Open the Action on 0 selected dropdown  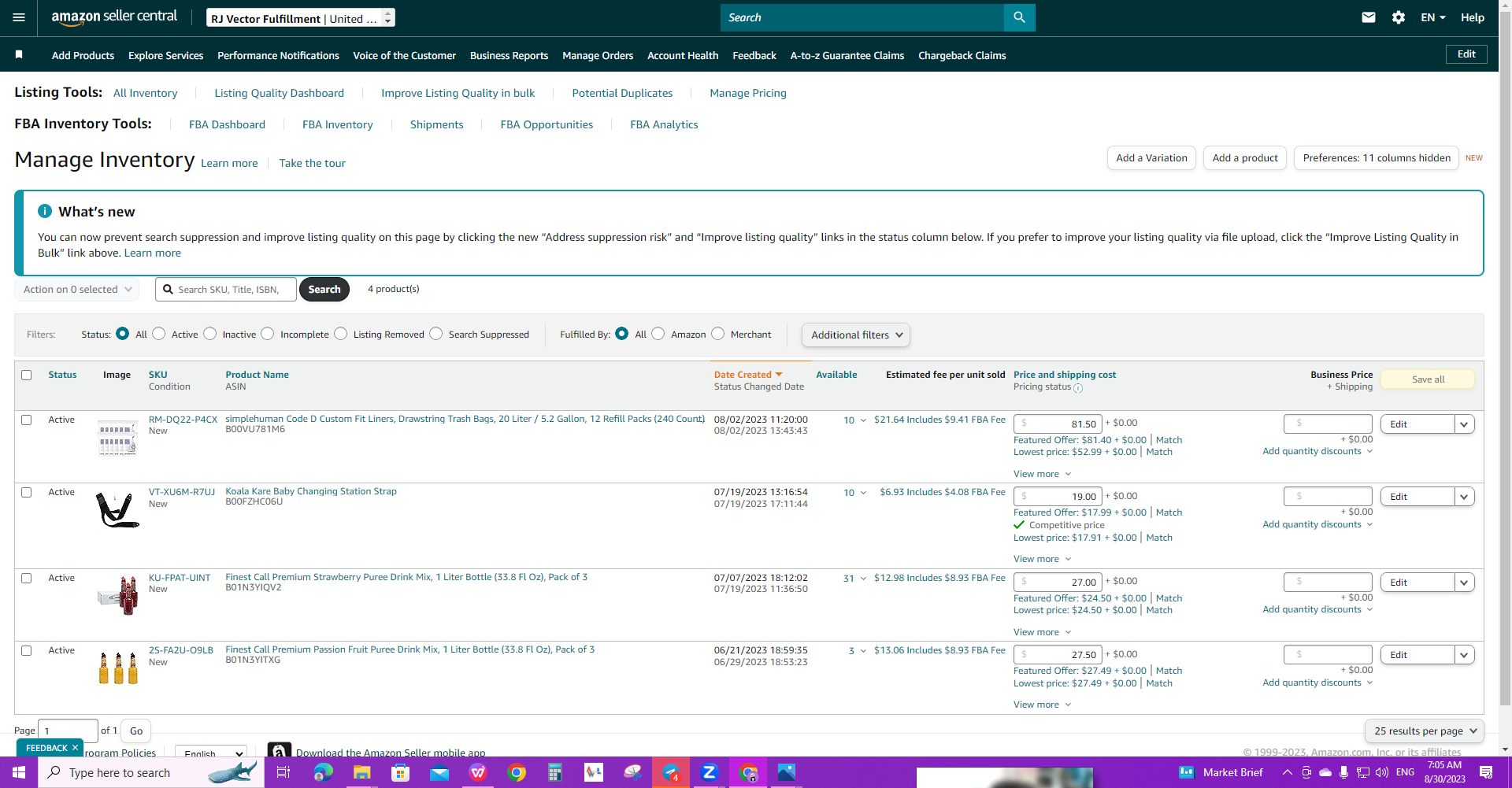click(x=77, y=290)
